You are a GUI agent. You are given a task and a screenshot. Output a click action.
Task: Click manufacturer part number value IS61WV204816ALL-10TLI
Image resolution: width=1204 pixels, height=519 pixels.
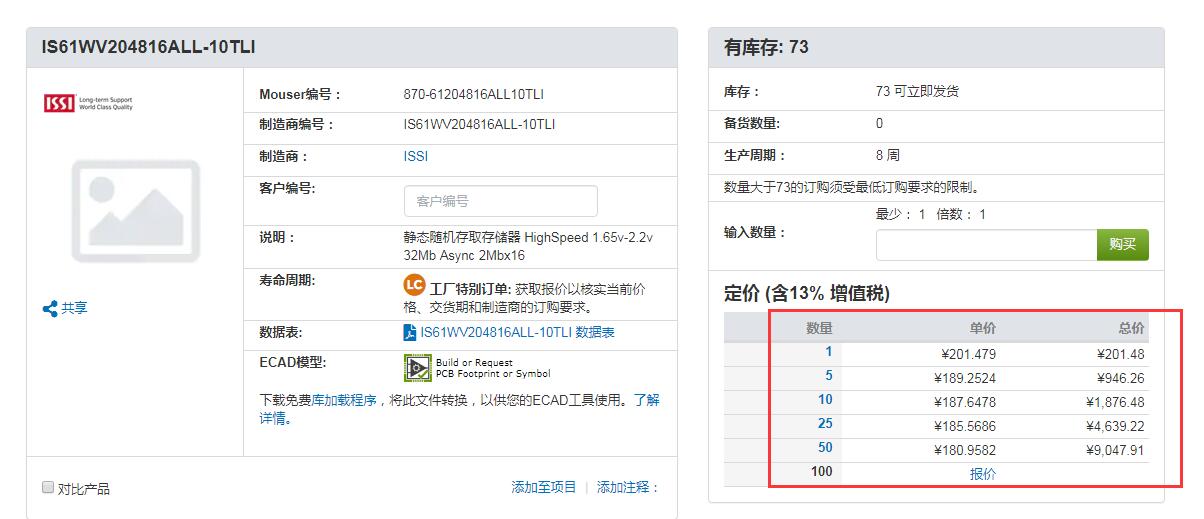click(479, 124)
